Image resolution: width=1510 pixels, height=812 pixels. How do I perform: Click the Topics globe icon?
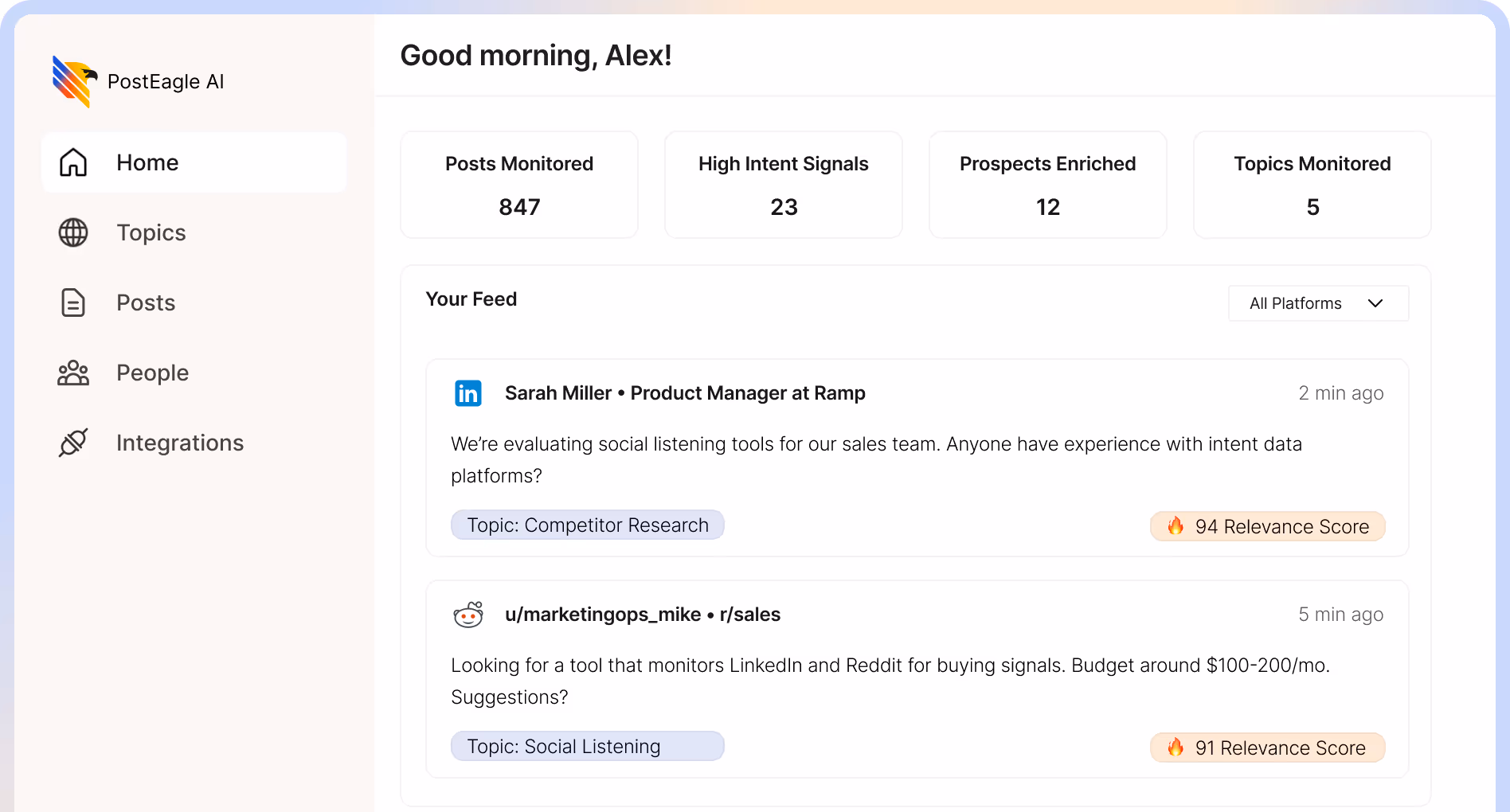point(73,232)
